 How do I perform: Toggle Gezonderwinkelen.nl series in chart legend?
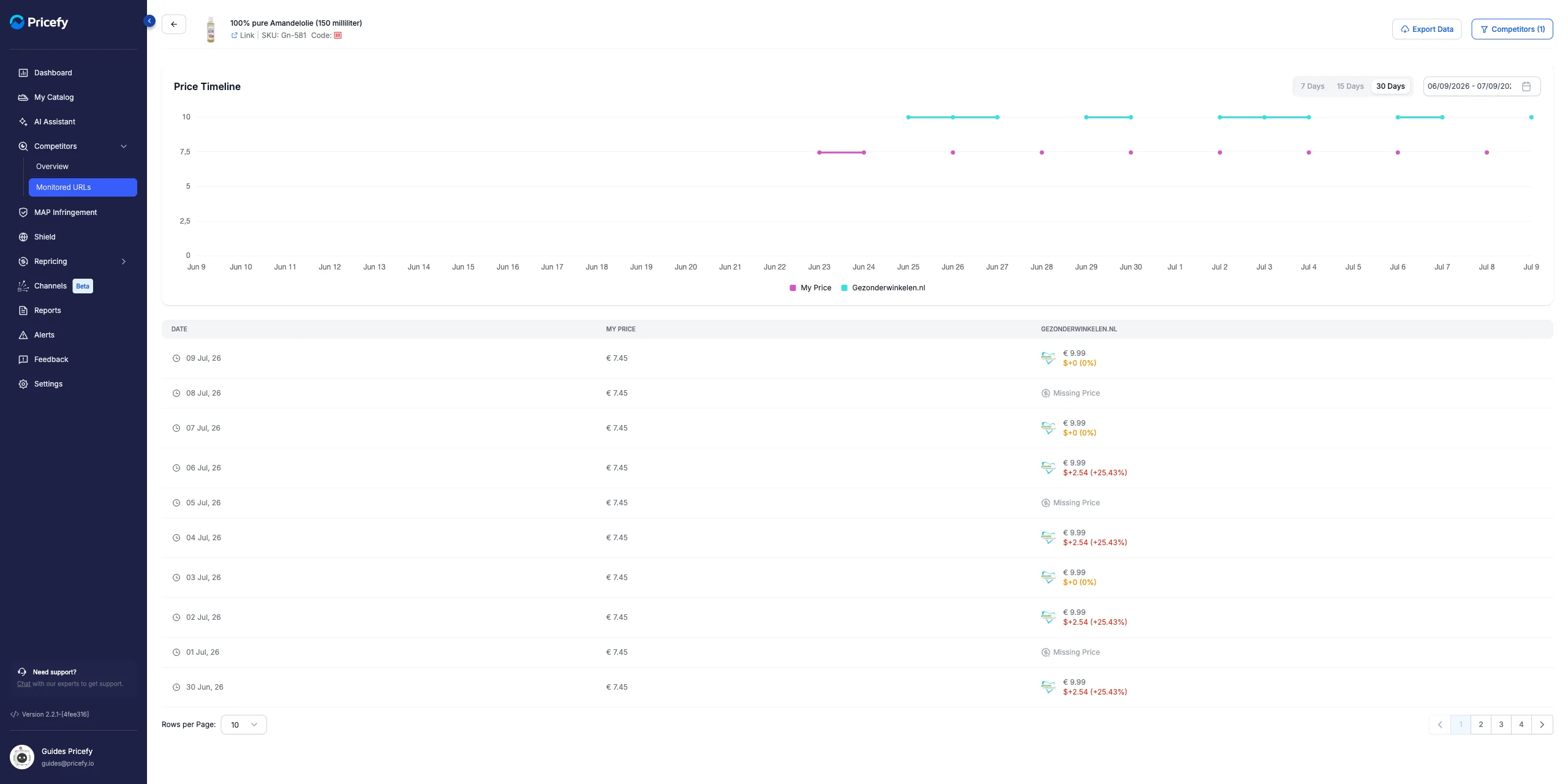tap(883, 288)
